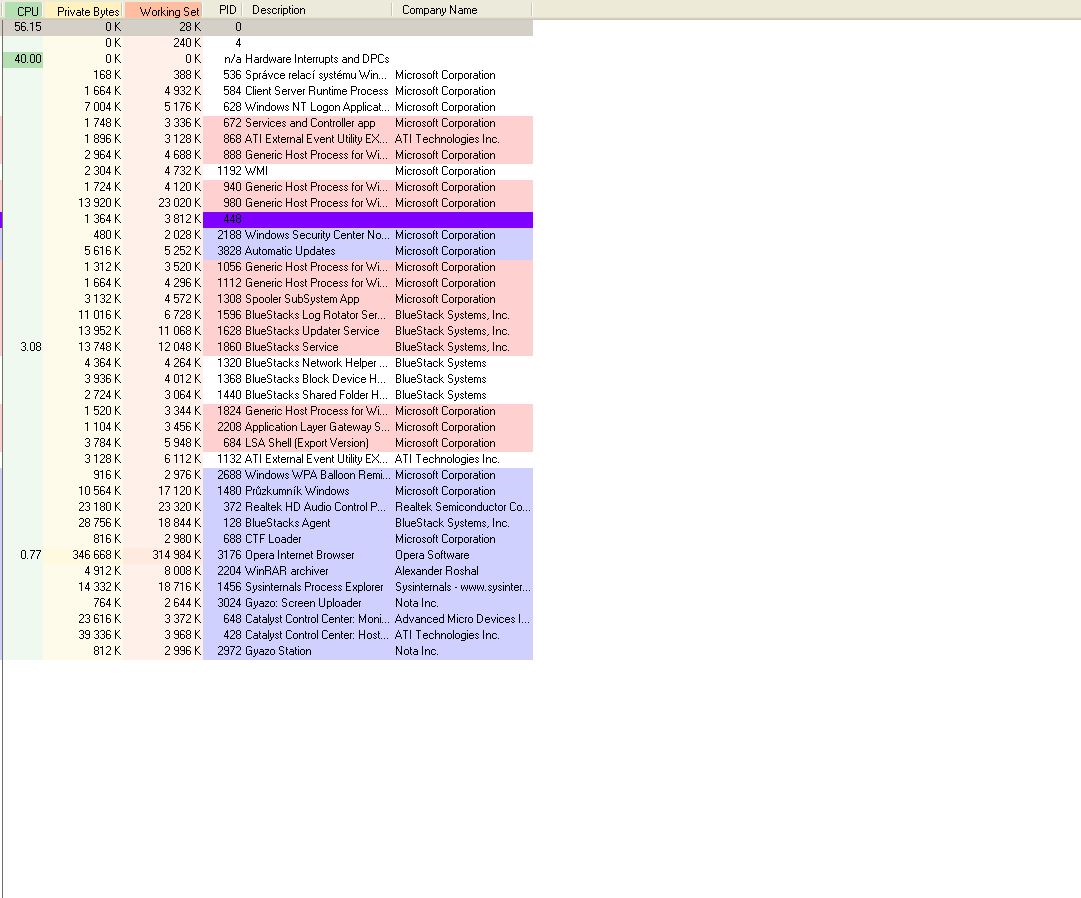Select the Windows WPA Balloon Reminder row
This screenshot has height=898, width=1081.
point(267,475)
